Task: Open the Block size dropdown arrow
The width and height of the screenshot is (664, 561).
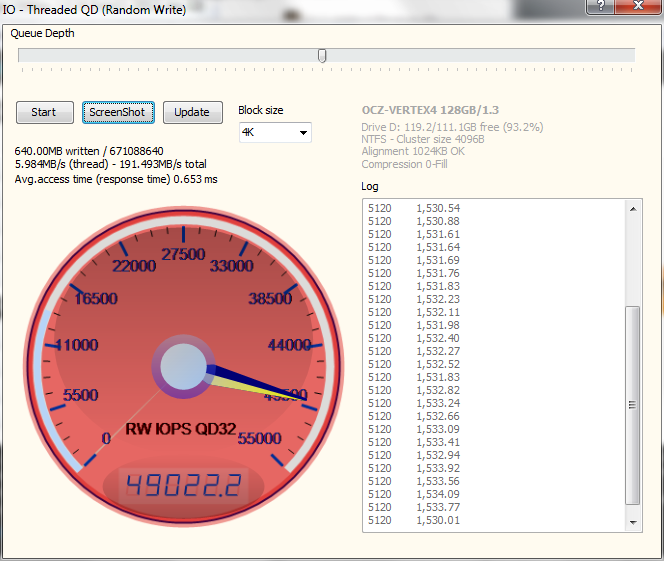Action: (302, 133)
